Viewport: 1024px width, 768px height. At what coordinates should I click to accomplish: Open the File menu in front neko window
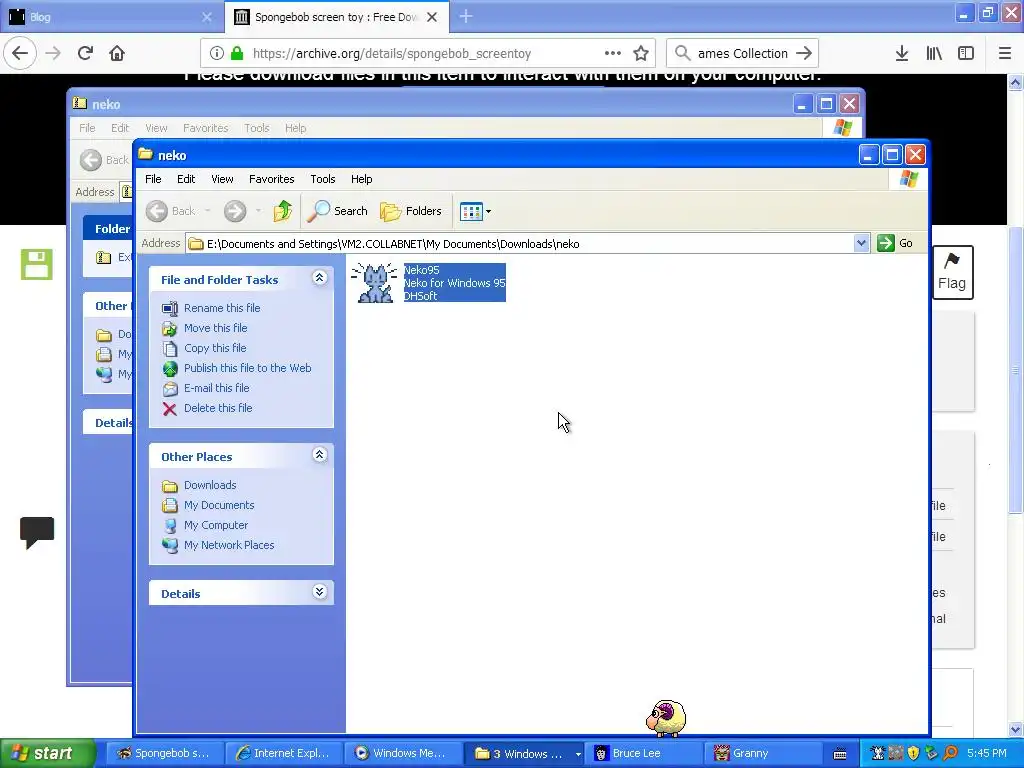pos(153,179)
